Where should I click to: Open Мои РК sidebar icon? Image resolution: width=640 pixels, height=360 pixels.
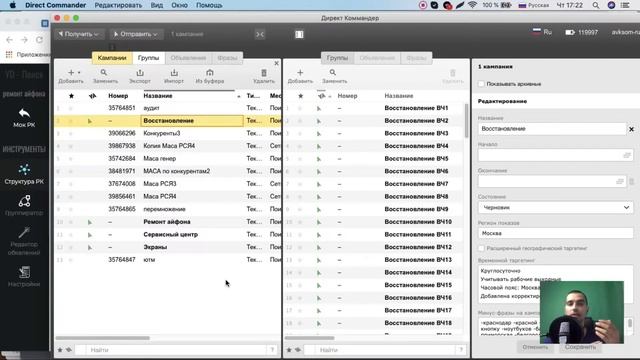(x=24, y=113)
